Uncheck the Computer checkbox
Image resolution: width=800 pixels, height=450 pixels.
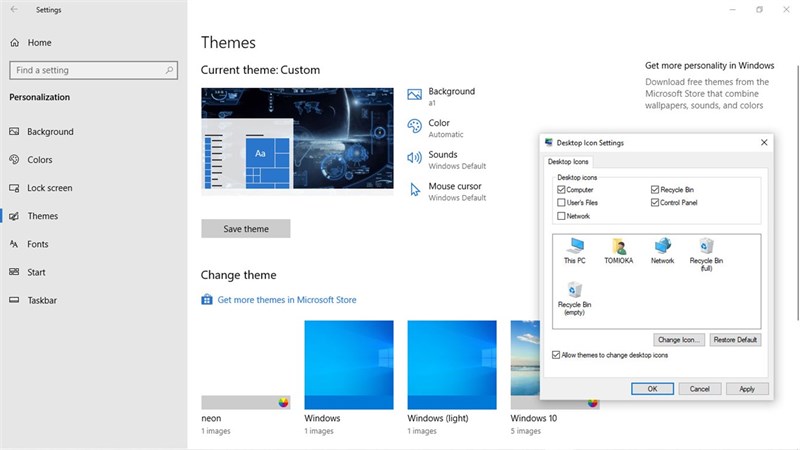tap(561, 189)
